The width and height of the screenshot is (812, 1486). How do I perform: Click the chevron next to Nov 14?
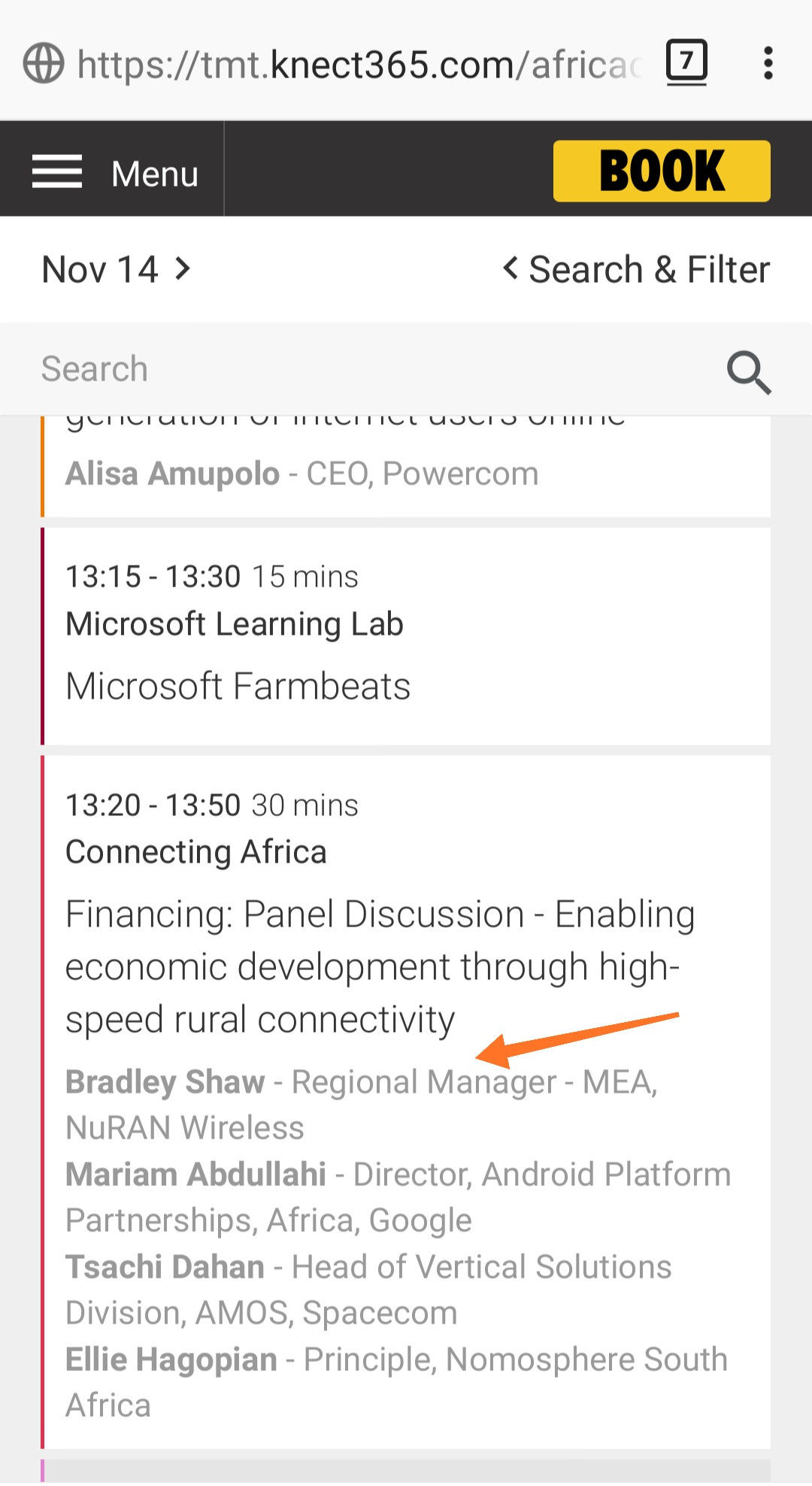coord(183,268)
